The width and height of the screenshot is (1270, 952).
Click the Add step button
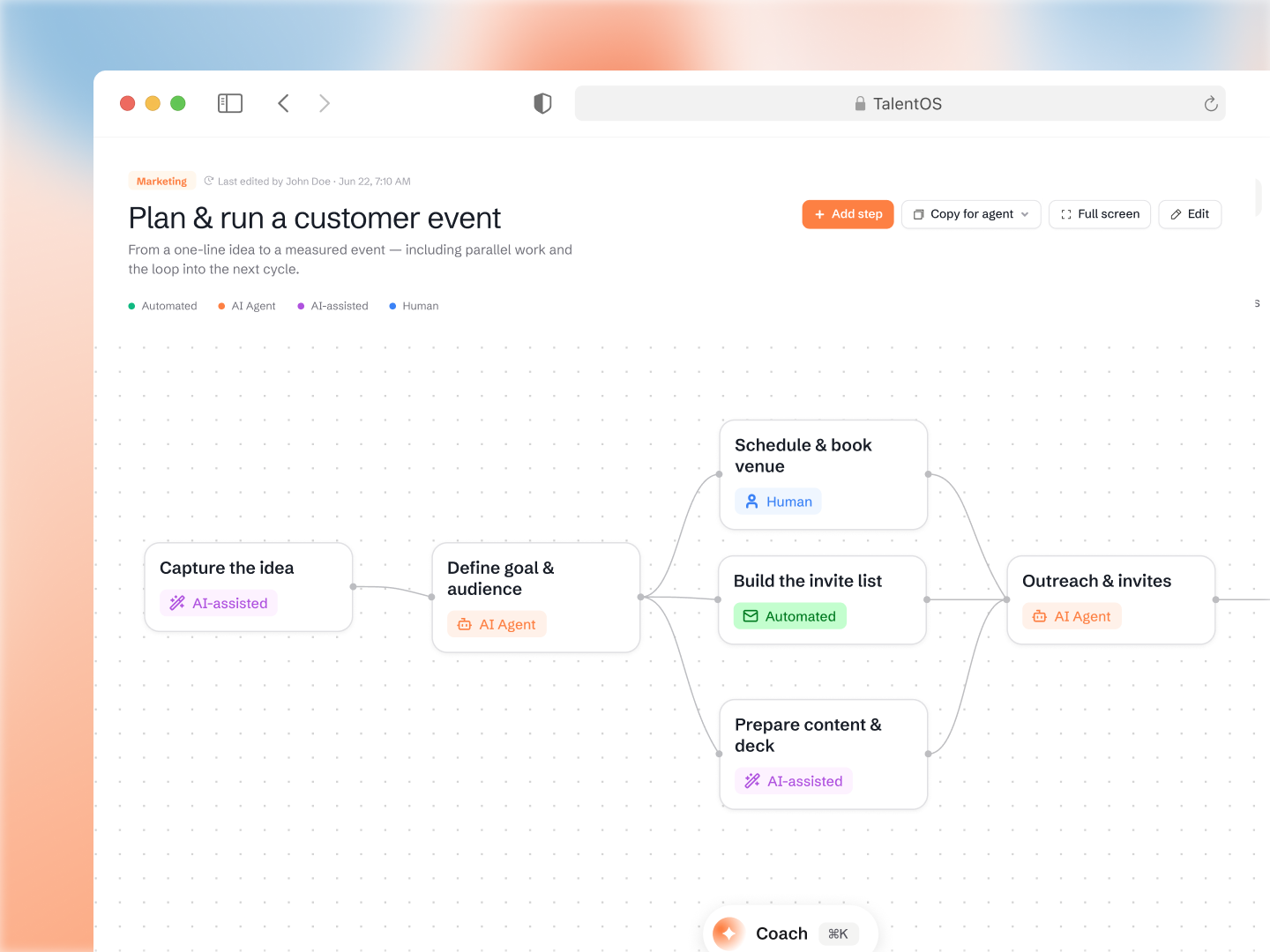[x=848, y=214]
